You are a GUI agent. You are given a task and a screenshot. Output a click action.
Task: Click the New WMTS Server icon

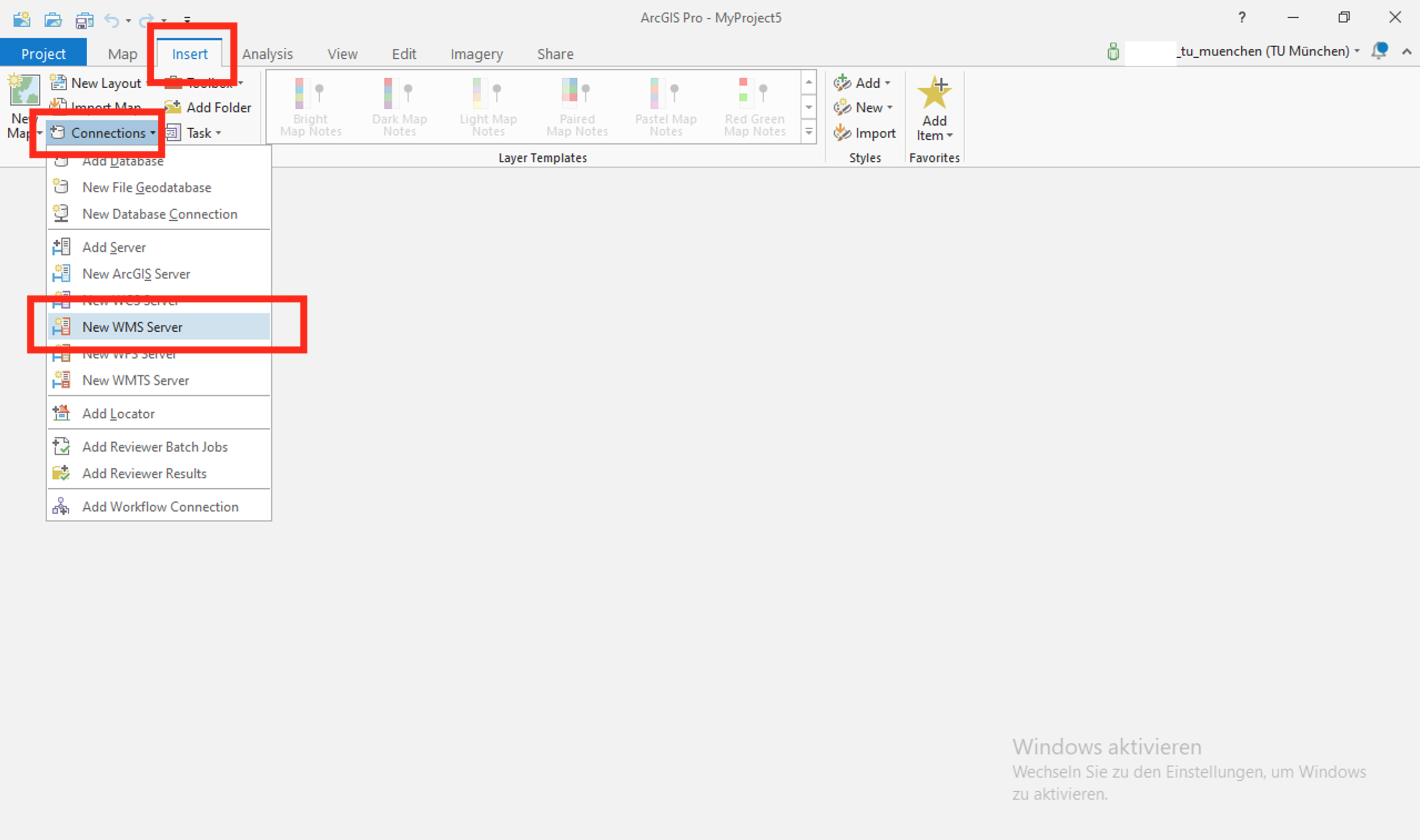pos(61,380)
